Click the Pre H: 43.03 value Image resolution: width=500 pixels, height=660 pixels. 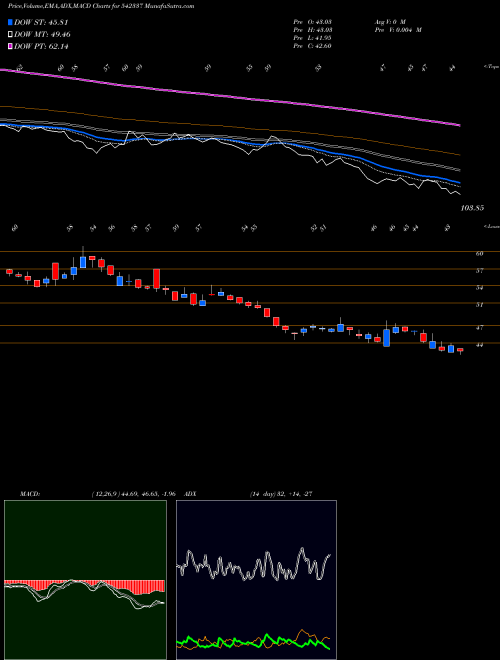(312, 30)
